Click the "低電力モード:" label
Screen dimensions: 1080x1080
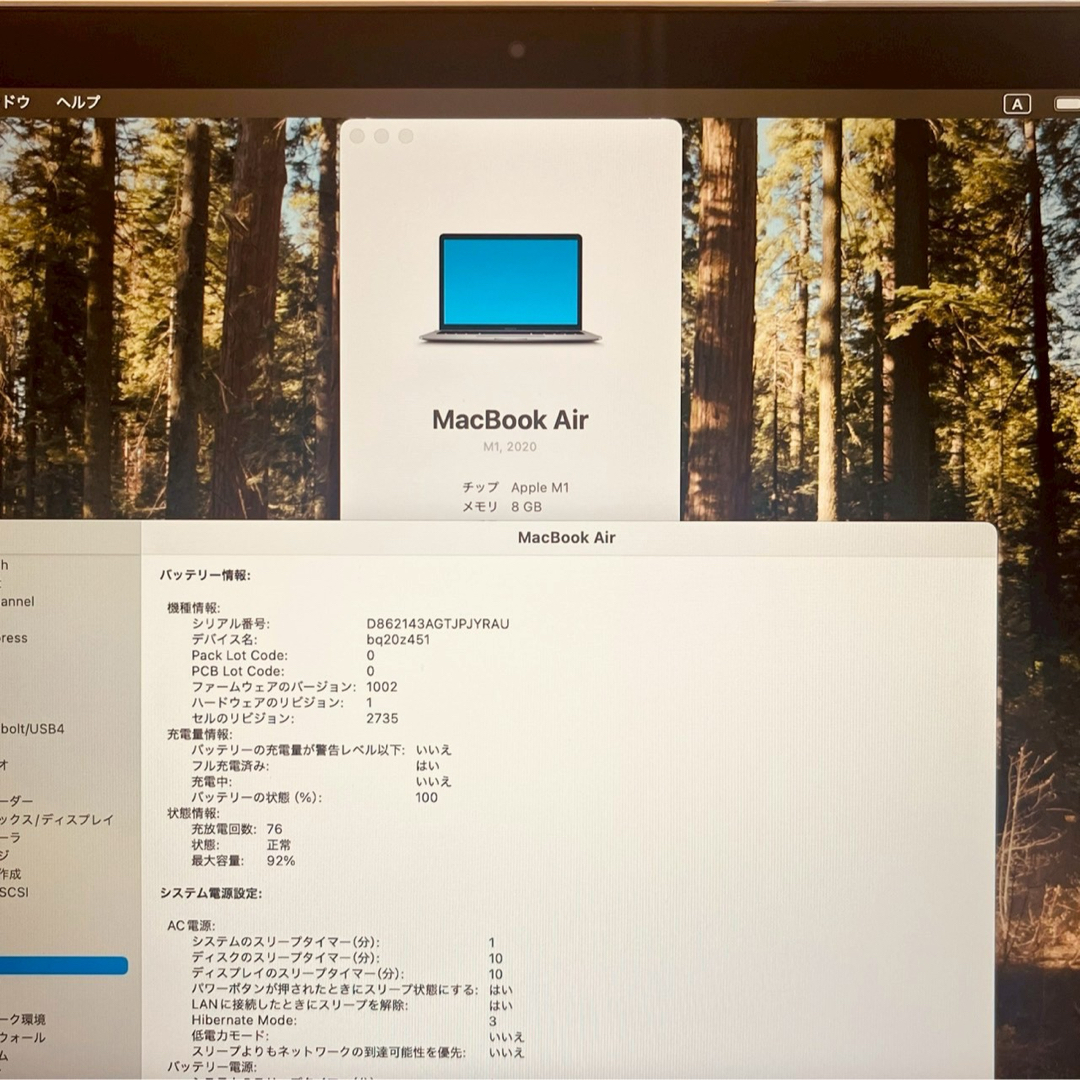pos(230,1036)
